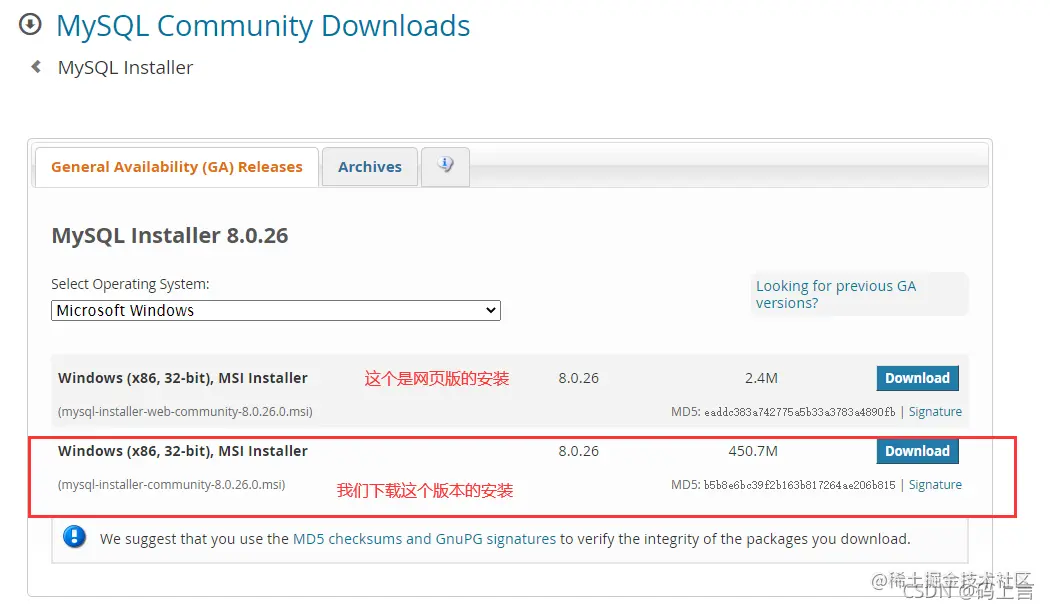Click filename mysql-installer-web-community-8.0.26.0.msi
The width and height of the screenshot is (1050, 609).
[185, 411]
